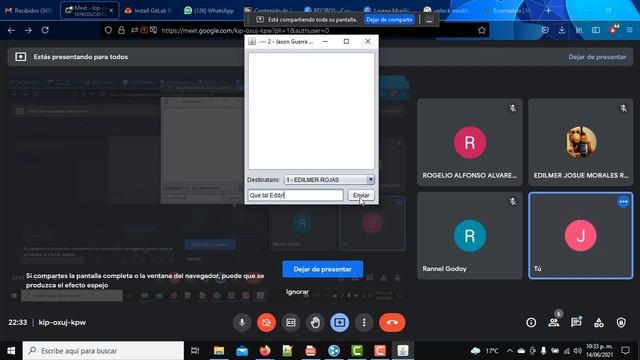Image resolution: width=640 pixels, height=360 pixels.
Task: Open the activities panel icon
Action: pos(599,322)
